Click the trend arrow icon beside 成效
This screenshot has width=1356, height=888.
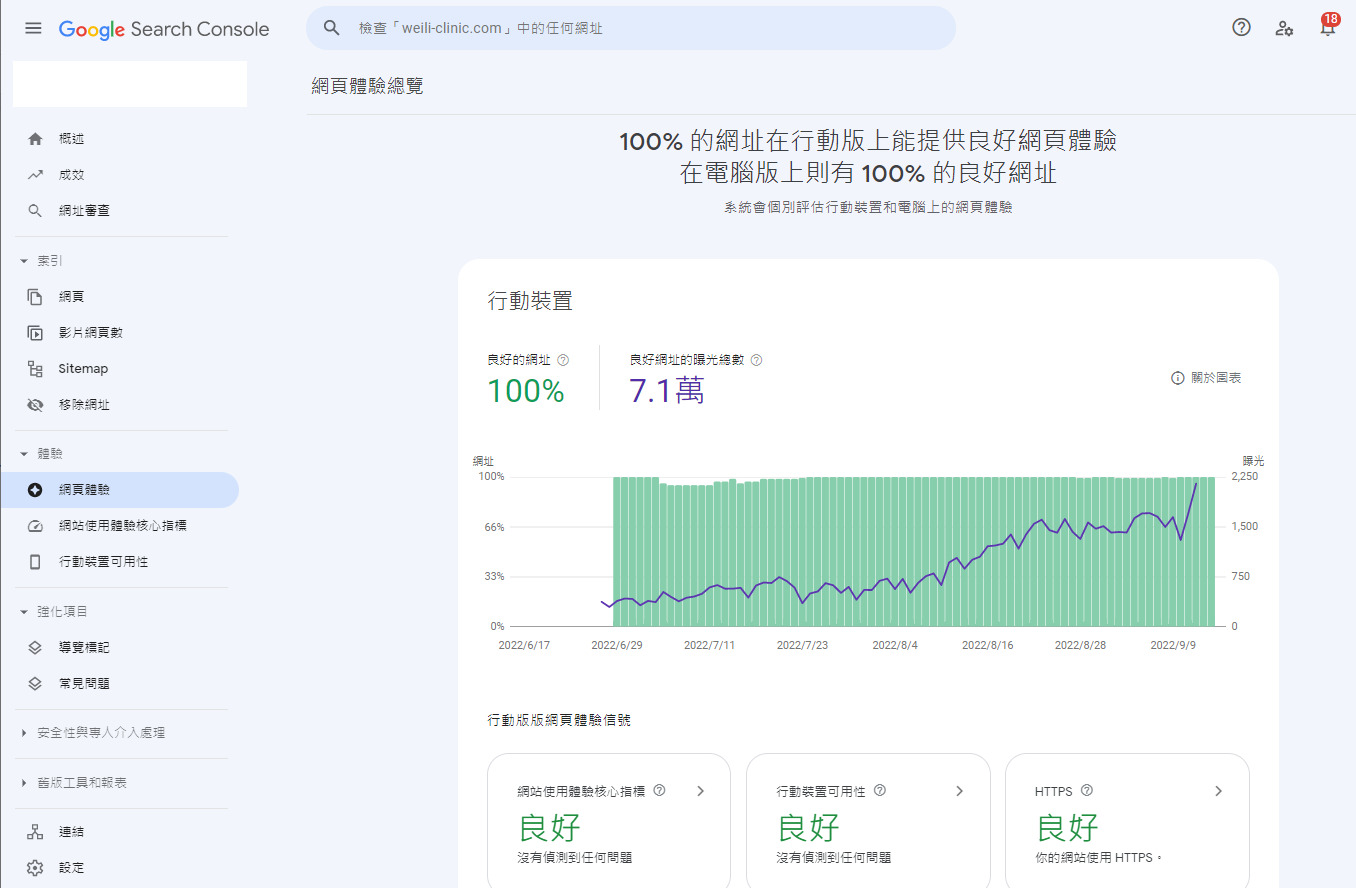click(x=36, y=175)
